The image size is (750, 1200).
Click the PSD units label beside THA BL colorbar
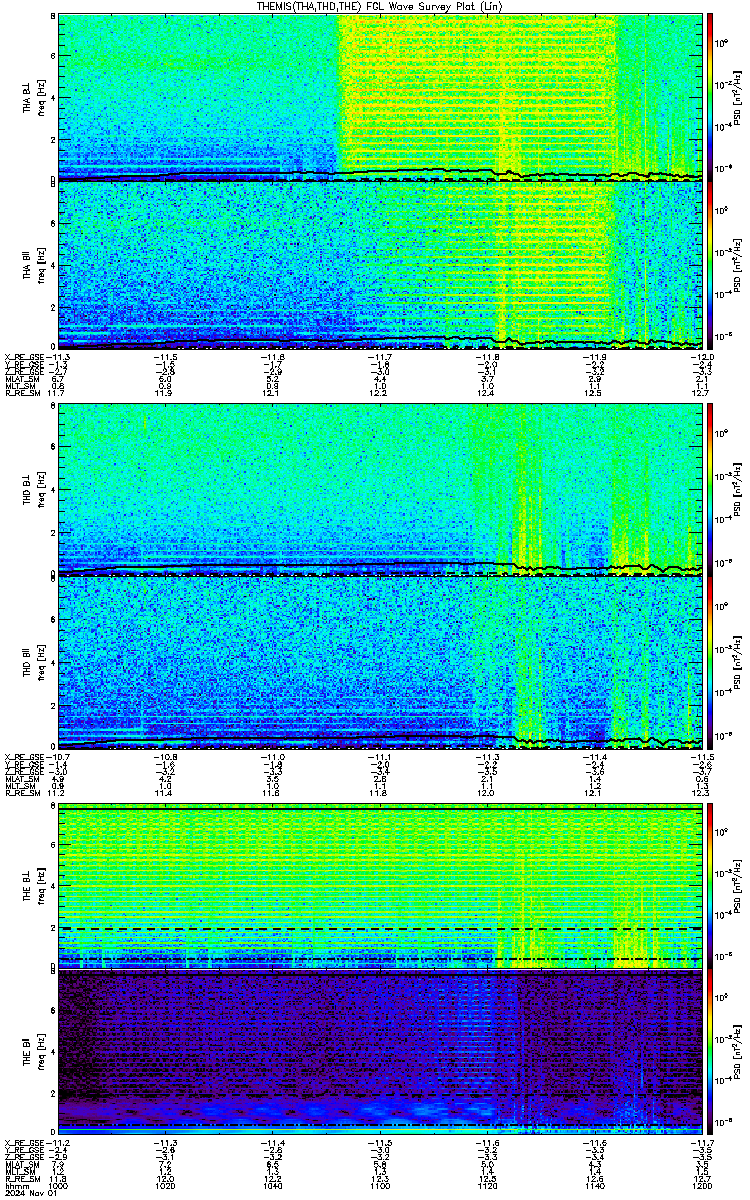[737, 97]
